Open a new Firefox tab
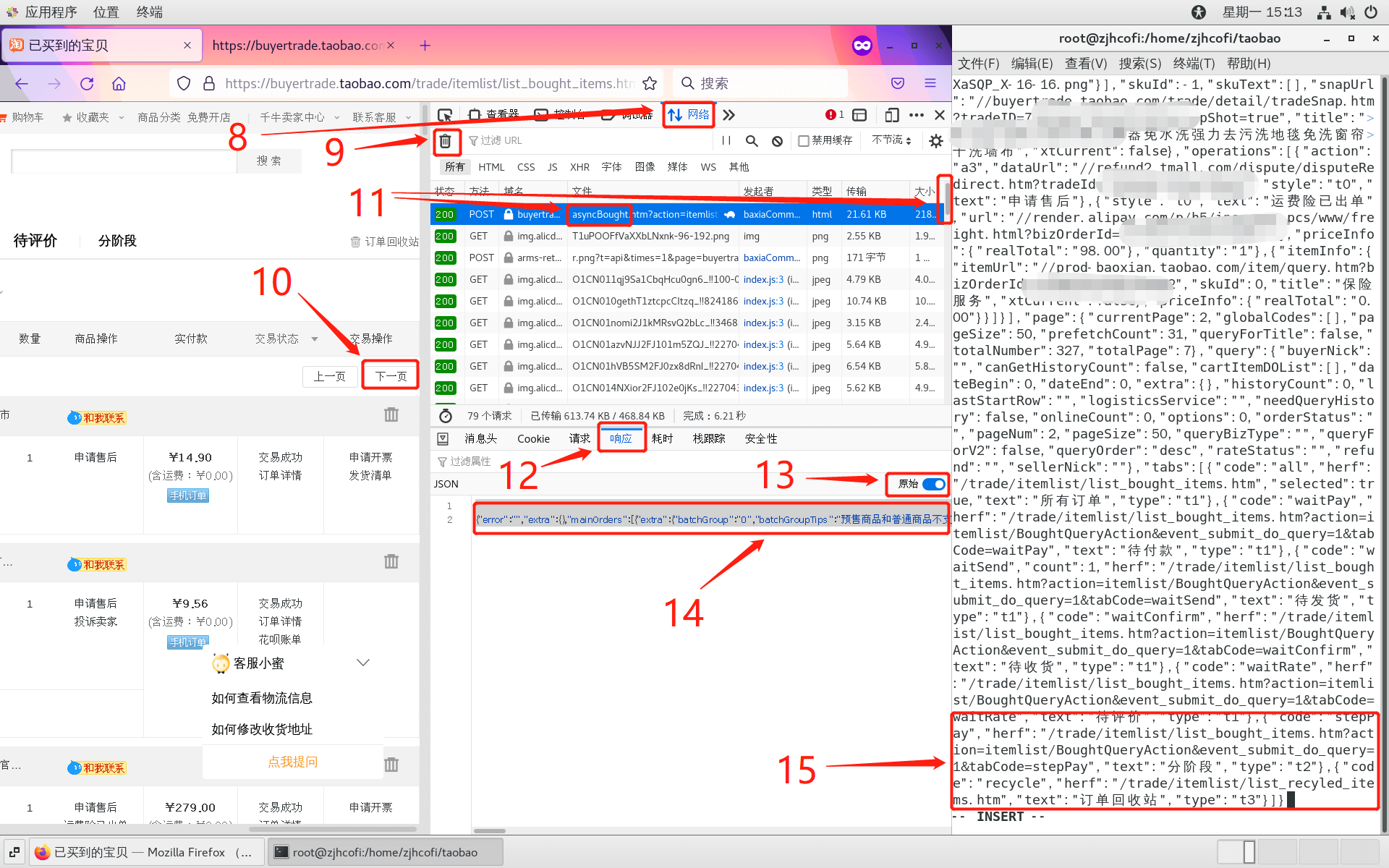The height and width of the screenshot is (868, 1389). [425, 46]
